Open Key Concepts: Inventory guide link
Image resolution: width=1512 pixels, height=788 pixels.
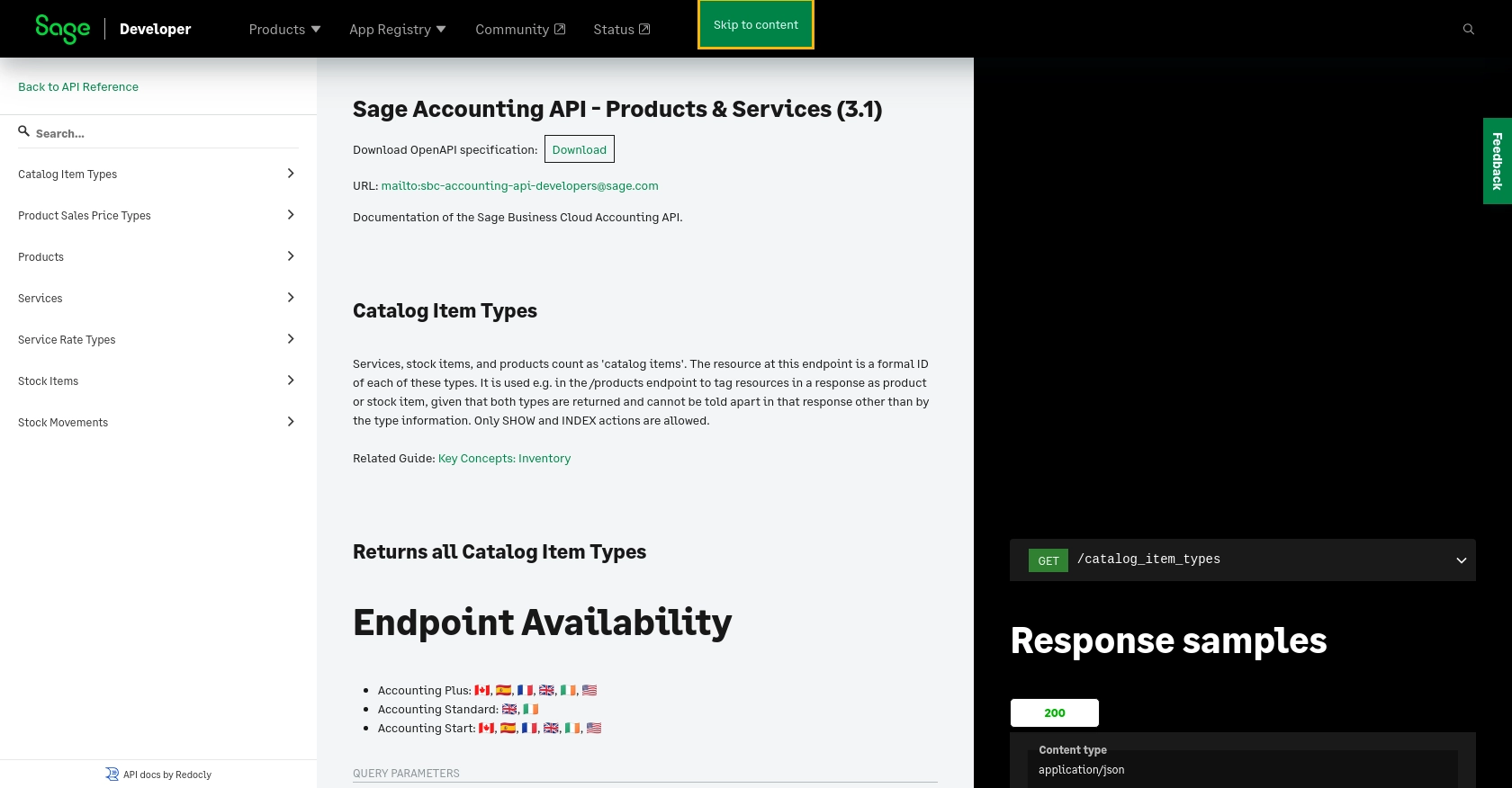(x=504, y=459)
